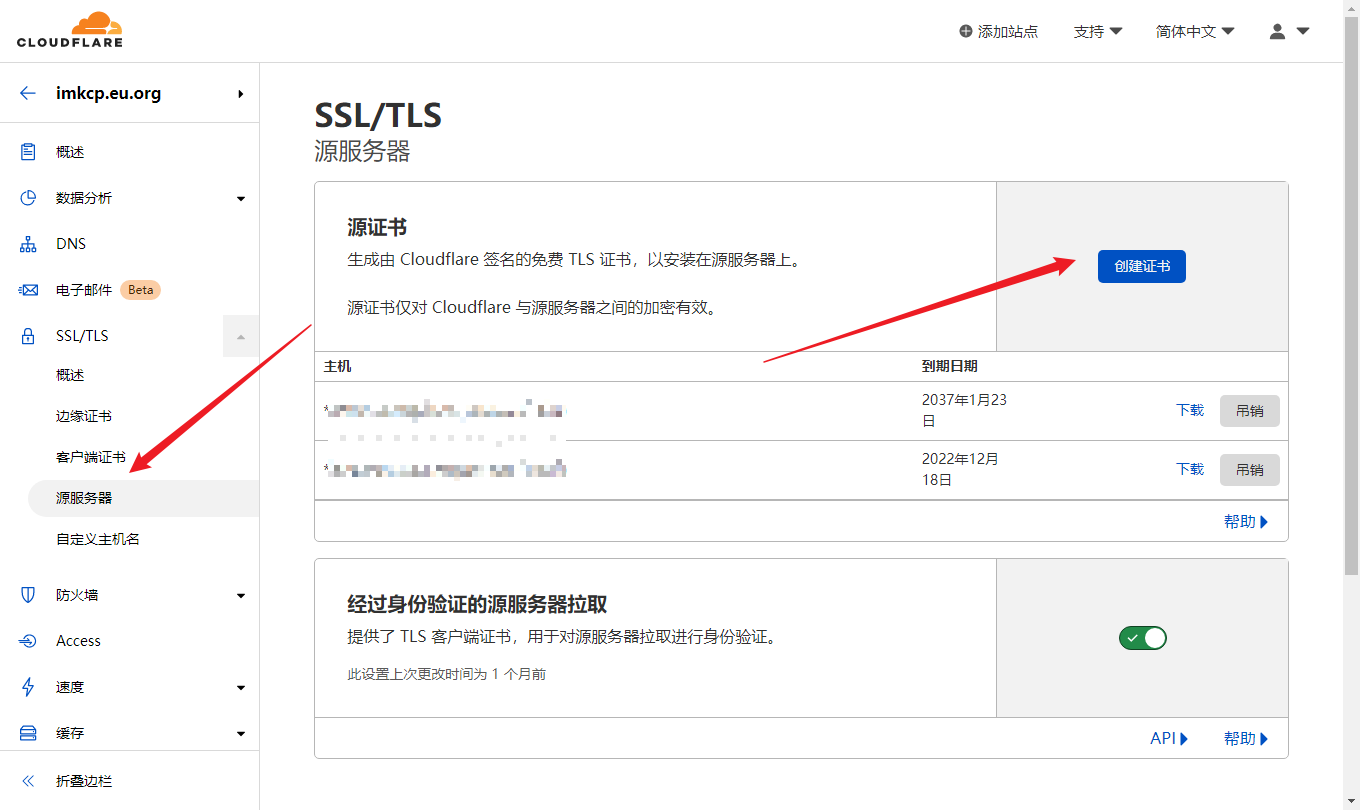Click the DNS network icon

pyautogui.click(x=28, y=244)
